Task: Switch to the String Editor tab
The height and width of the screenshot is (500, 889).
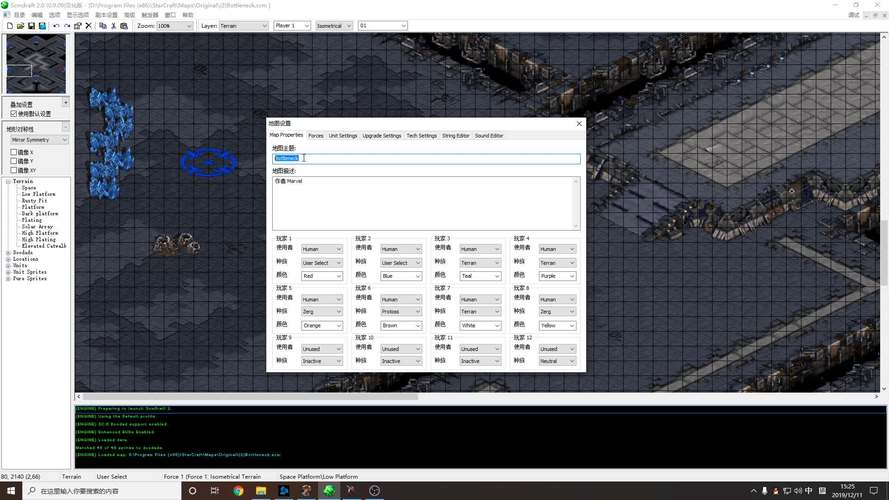Action: coord(456,136)
